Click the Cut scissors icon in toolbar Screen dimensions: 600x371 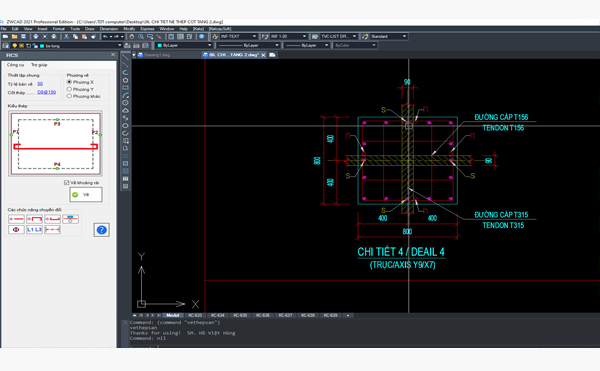click(66, 37)
